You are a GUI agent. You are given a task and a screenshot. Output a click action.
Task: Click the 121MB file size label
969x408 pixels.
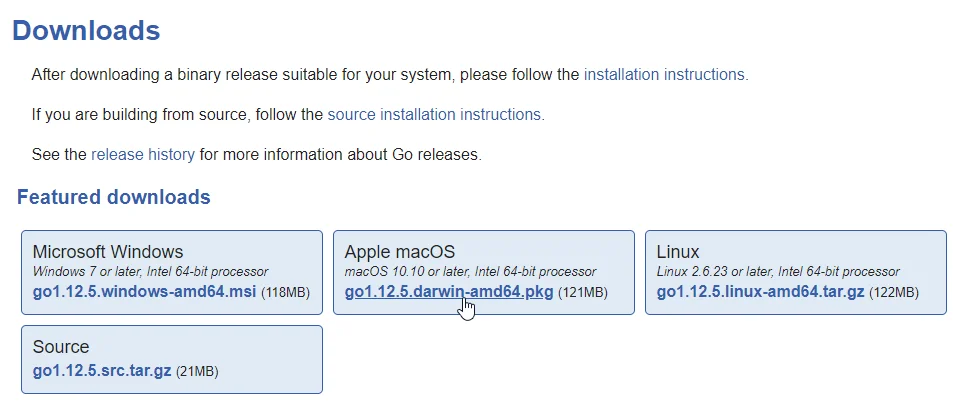pos(583,292)
